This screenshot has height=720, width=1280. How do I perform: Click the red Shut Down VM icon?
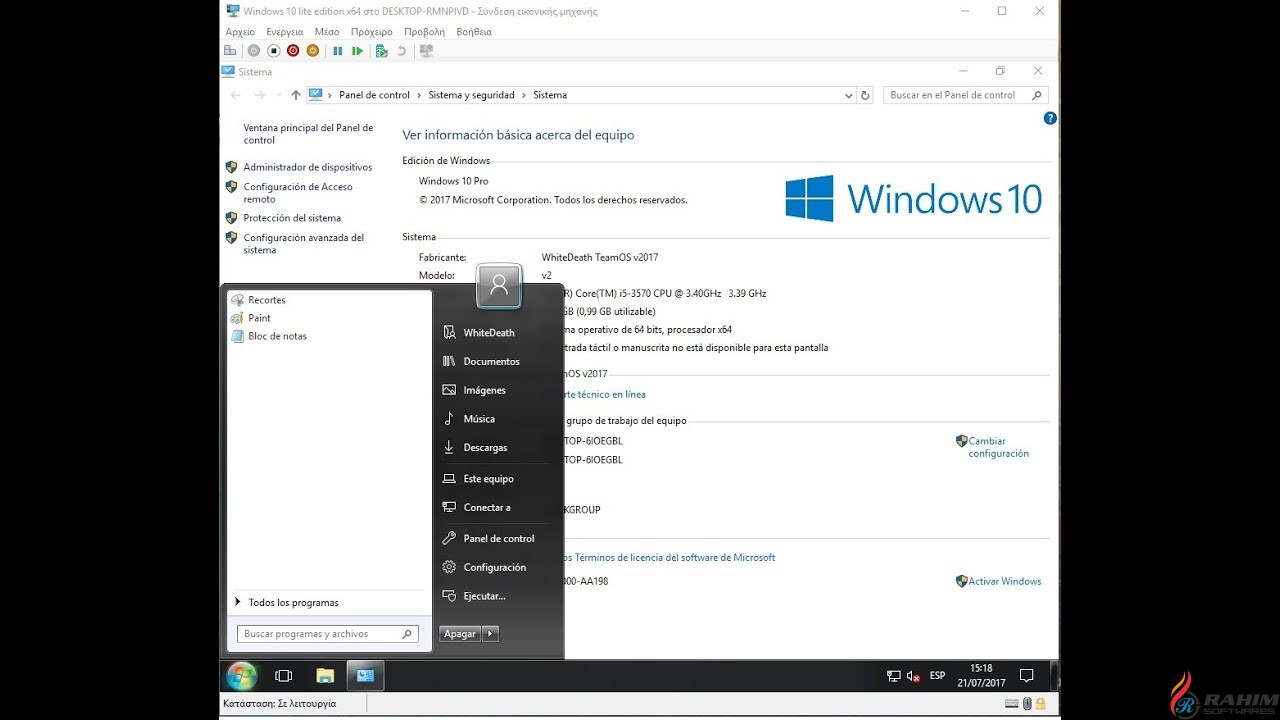293,51
